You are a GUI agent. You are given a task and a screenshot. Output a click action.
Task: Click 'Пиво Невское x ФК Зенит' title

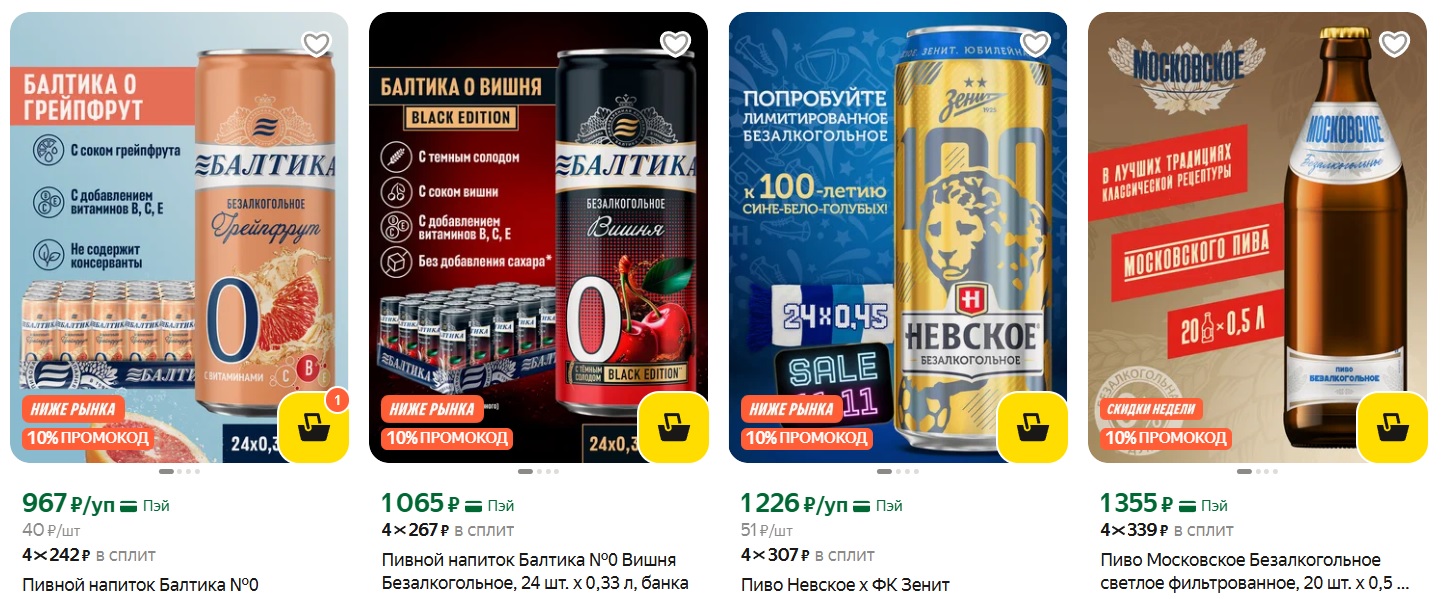pos(845,585)
